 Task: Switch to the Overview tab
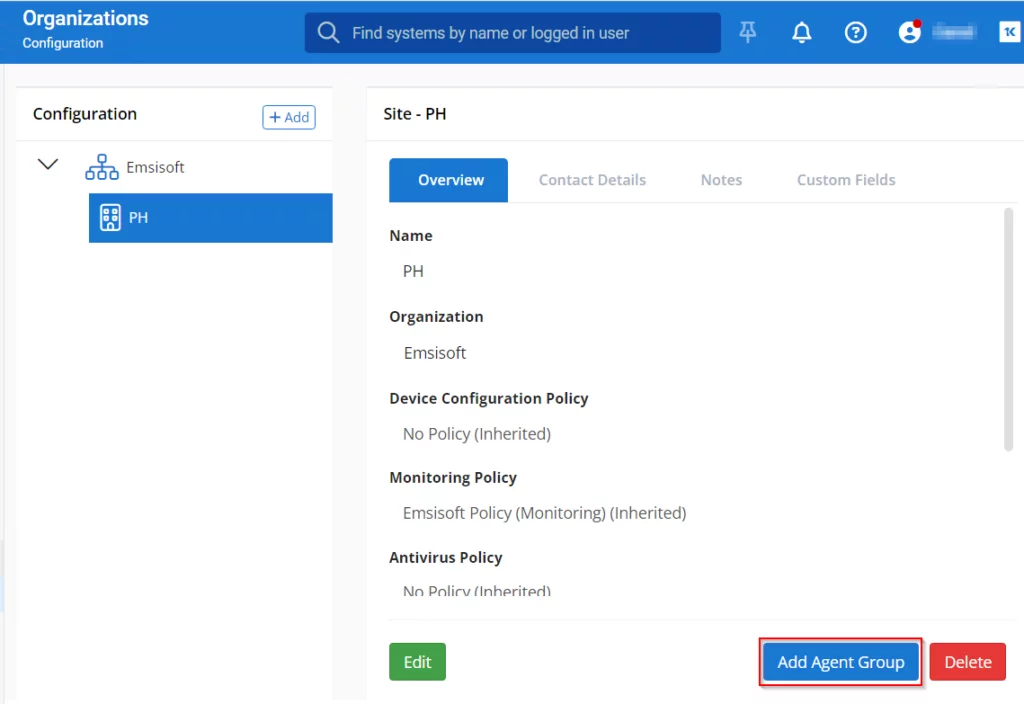tap(450, 180)
